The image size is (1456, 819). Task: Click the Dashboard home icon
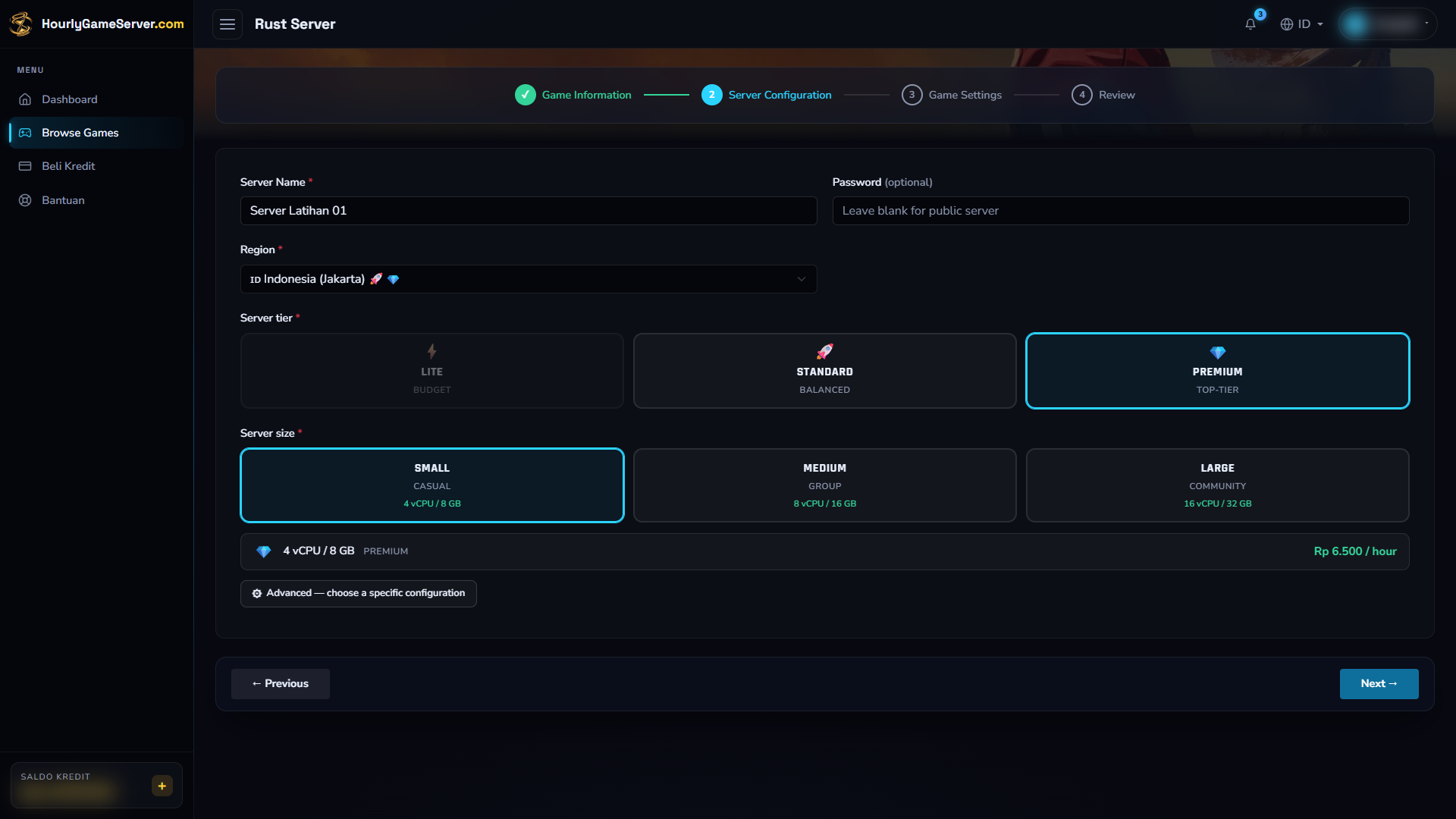click(25, 99)
